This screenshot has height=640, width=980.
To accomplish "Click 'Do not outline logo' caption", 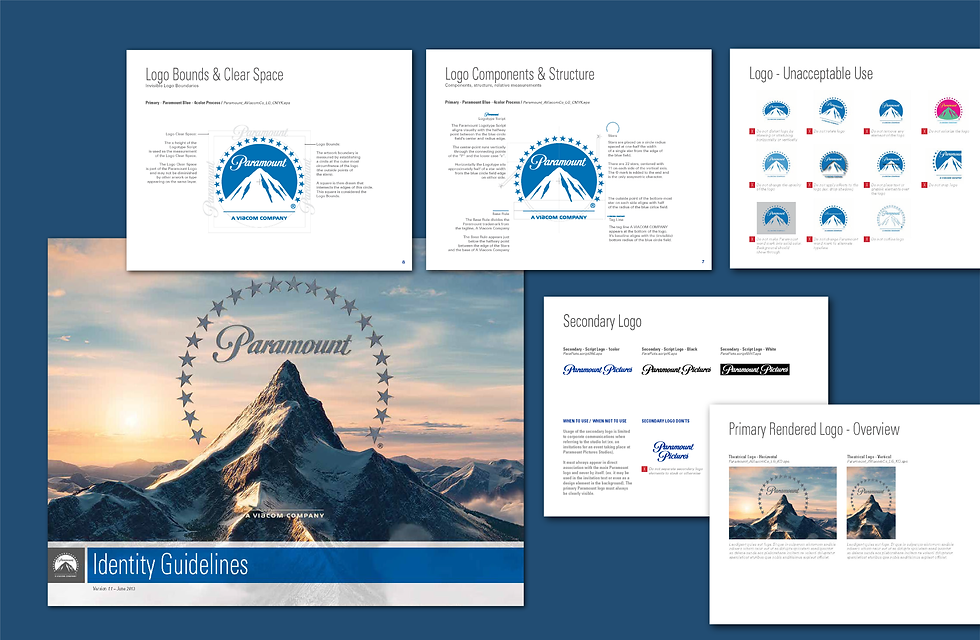I will 888,239.
